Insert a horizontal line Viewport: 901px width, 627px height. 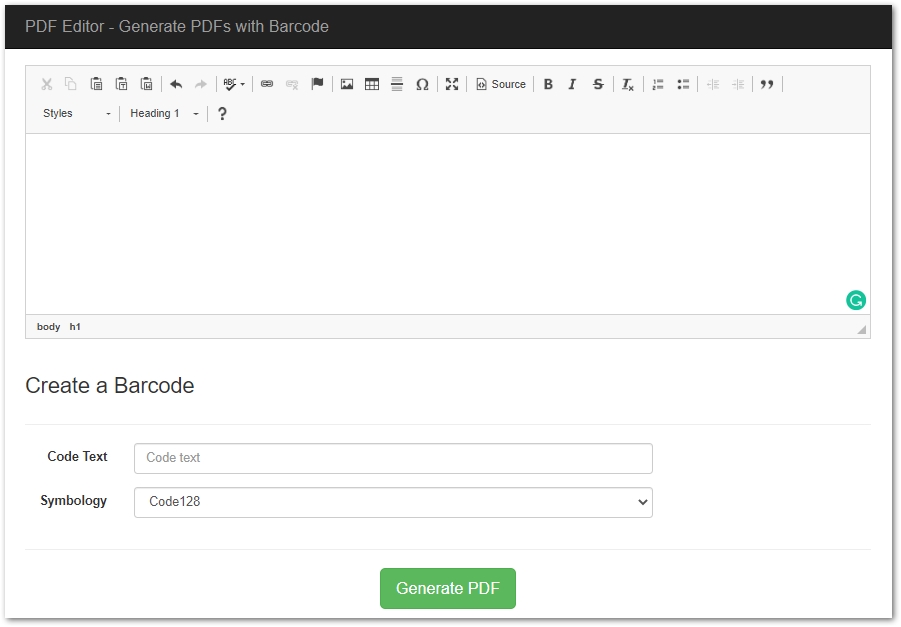(396, 84)
